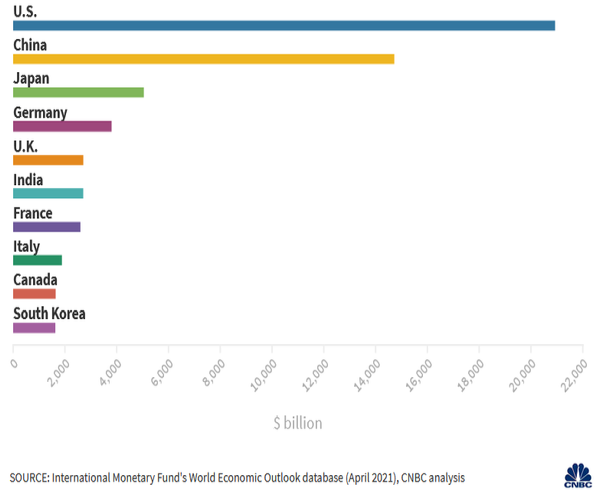The height and width of the screenshot is (500, 600).
Task: Select the yellow China bar
Action: (203, 59)
